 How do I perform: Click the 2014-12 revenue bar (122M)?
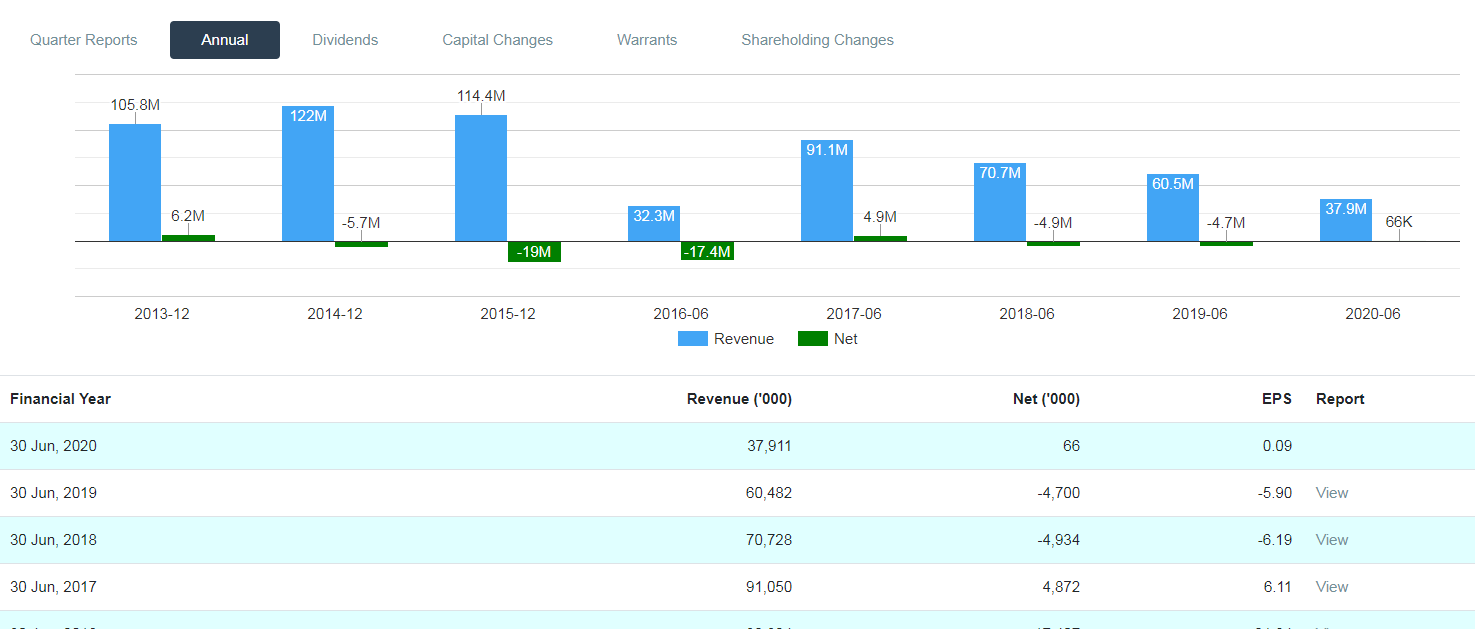pos(308,175)
